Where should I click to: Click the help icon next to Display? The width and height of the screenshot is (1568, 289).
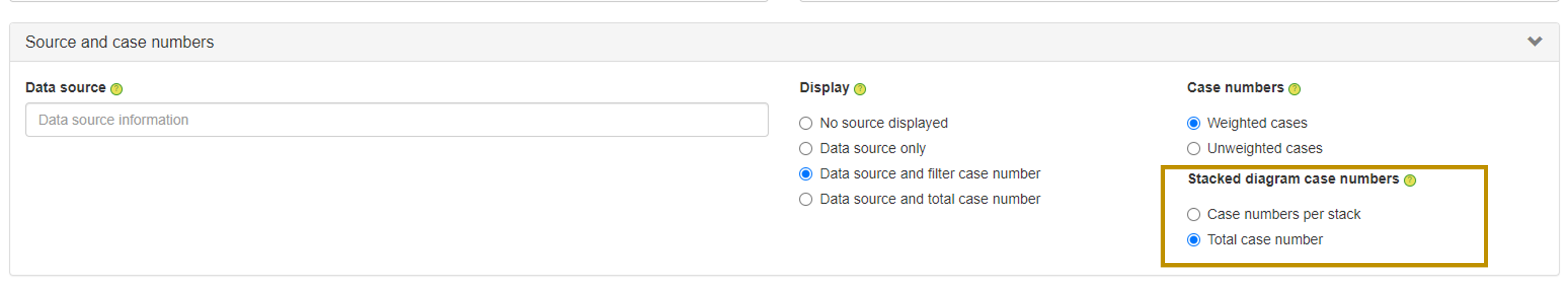point(860,89)
